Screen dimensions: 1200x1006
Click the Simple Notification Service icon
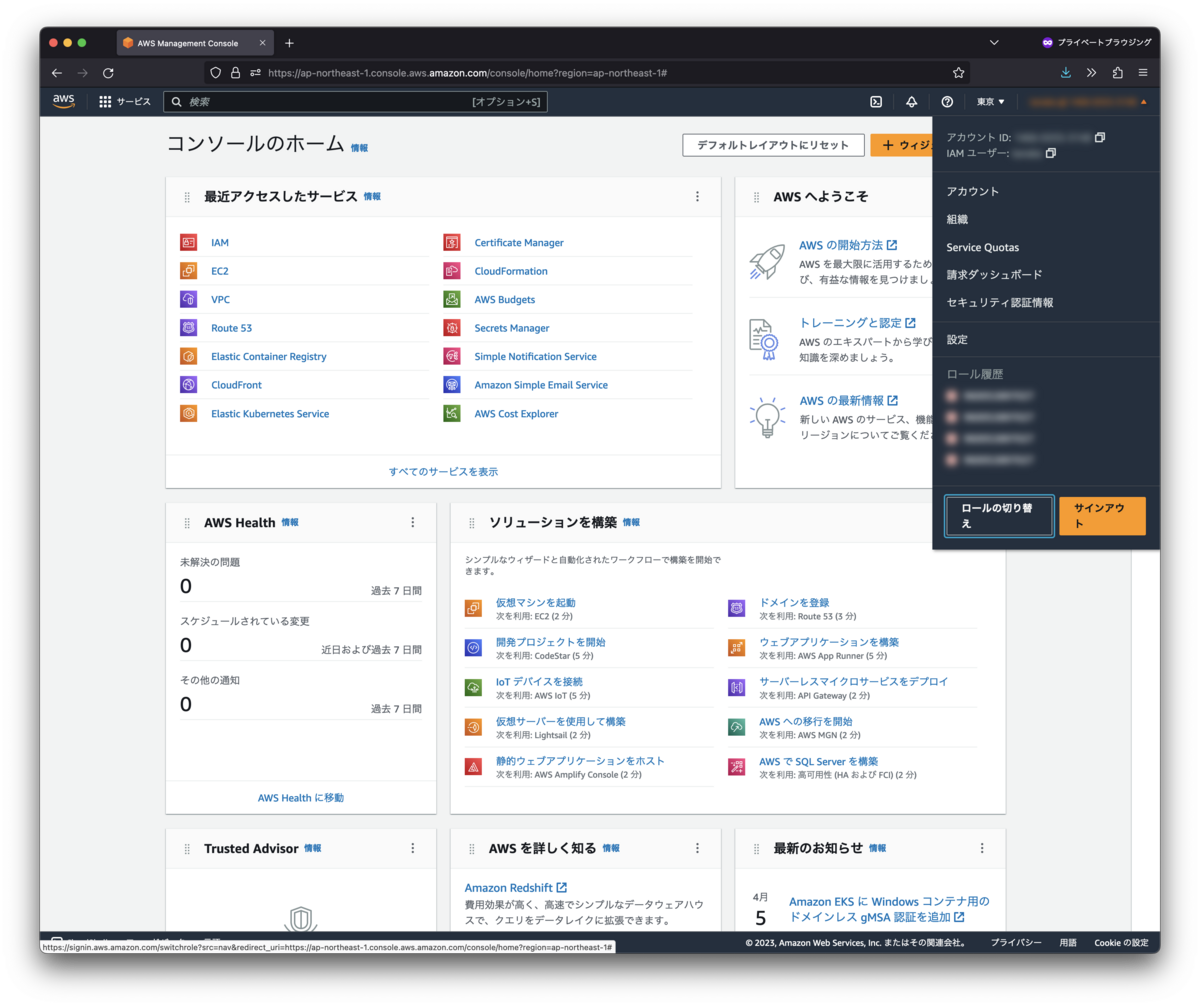[452, 356]
